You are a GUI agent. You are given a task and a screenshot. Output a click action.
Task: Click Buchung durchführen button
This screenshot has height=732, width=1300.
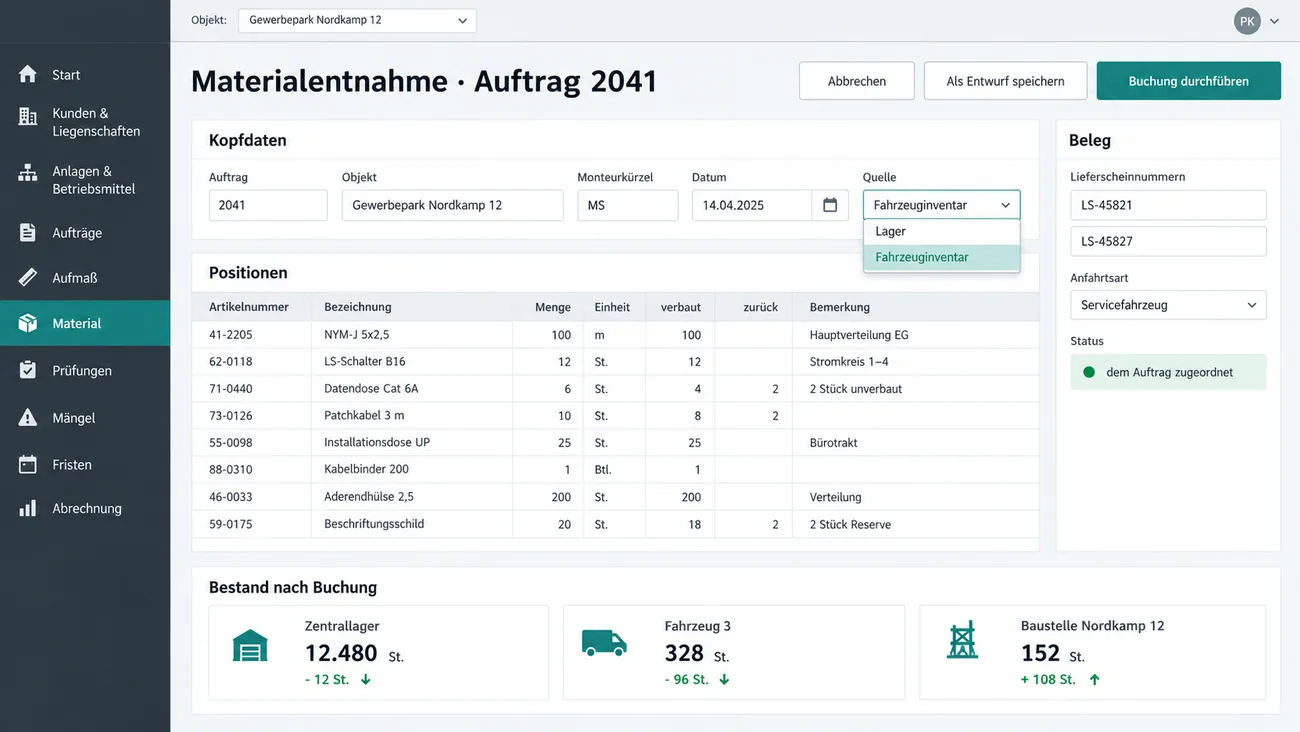(x=1188, y=81)
